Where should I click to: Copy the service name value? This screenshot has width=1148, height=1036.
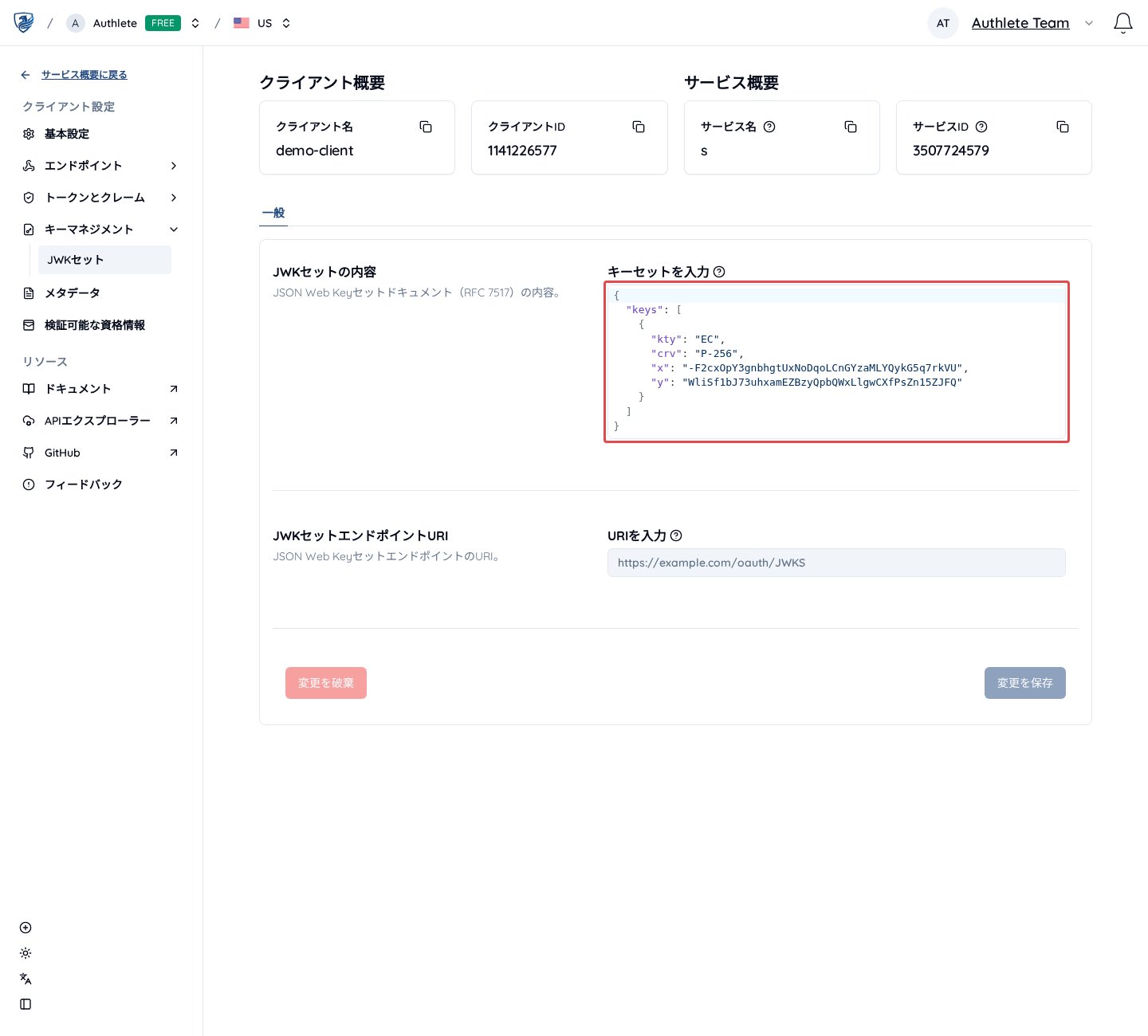851,127
